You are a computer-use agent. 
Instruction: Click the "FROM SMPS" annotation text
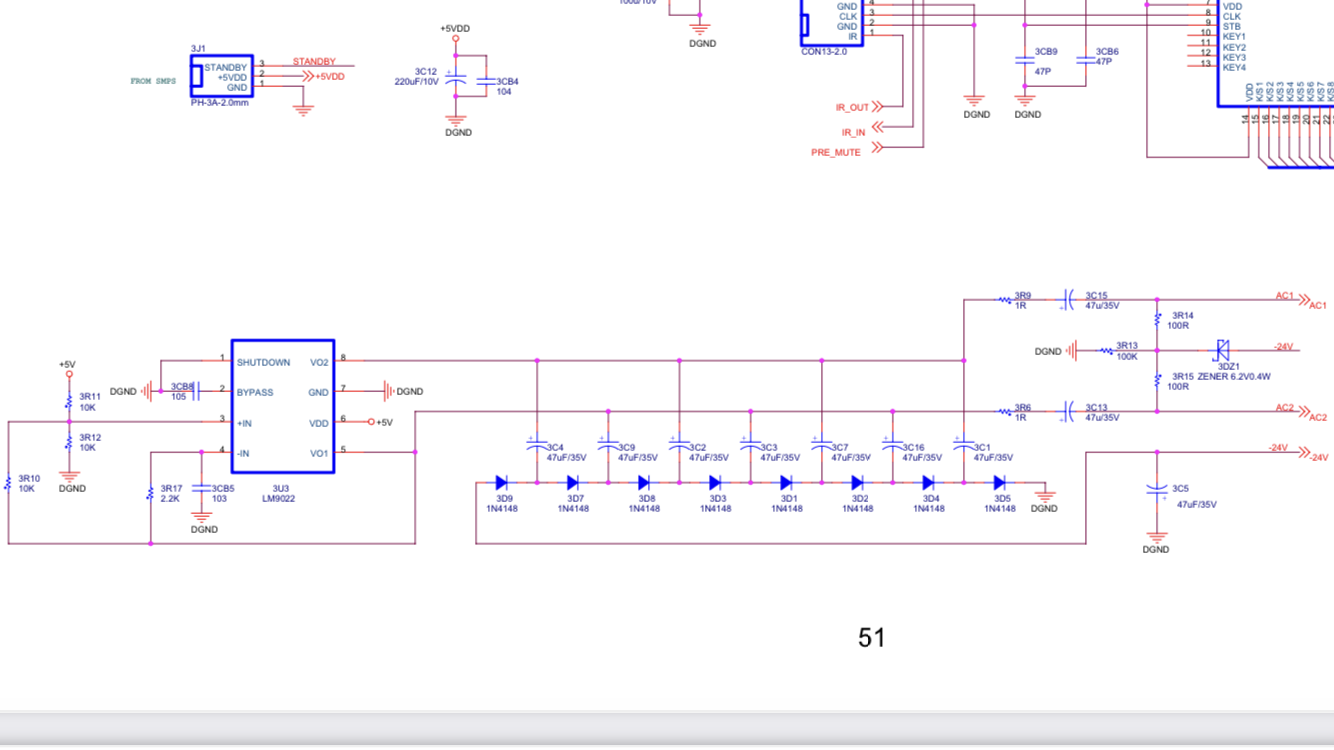153,81
